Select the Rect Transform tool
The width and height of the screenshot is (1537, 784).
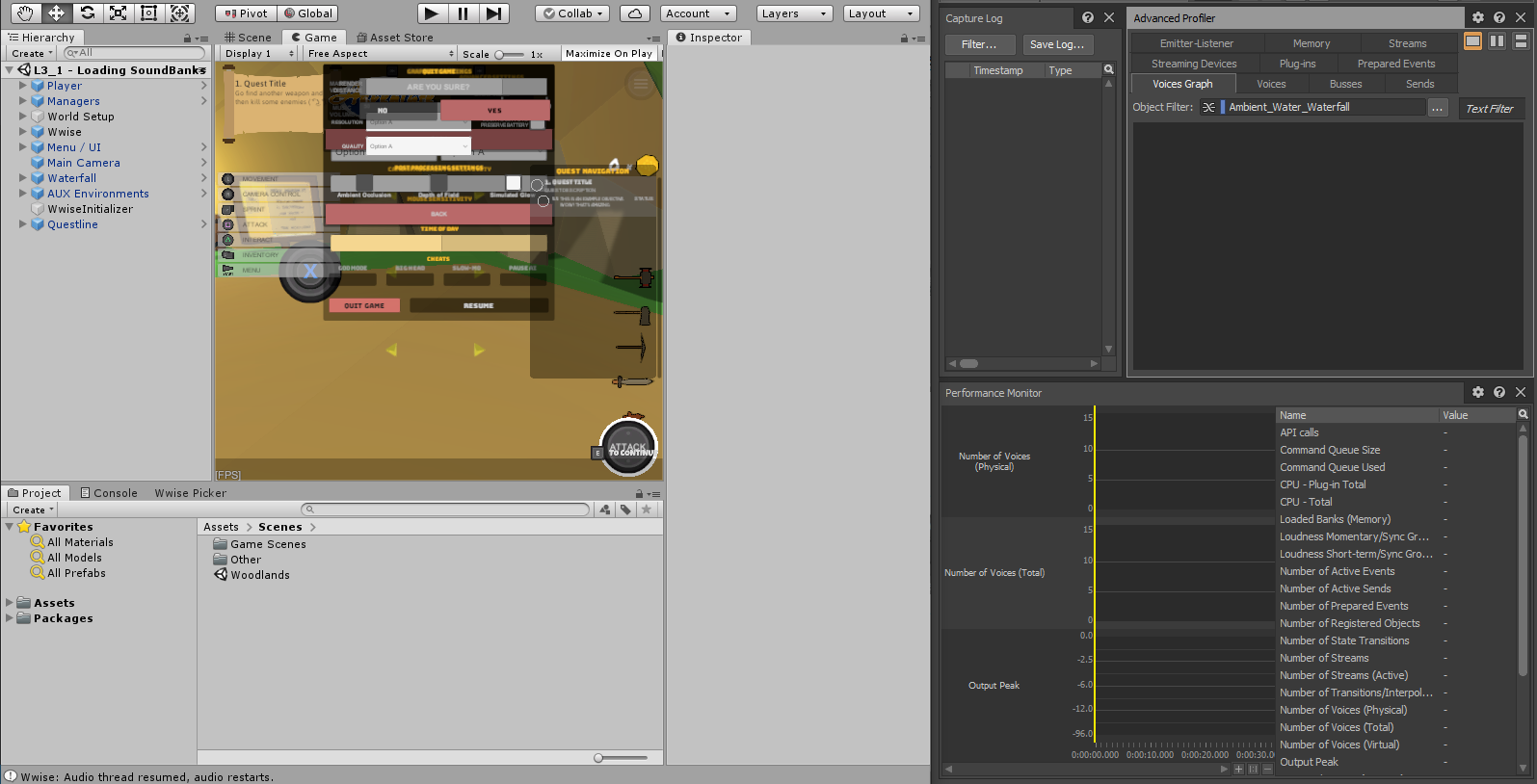pos(148,13)
